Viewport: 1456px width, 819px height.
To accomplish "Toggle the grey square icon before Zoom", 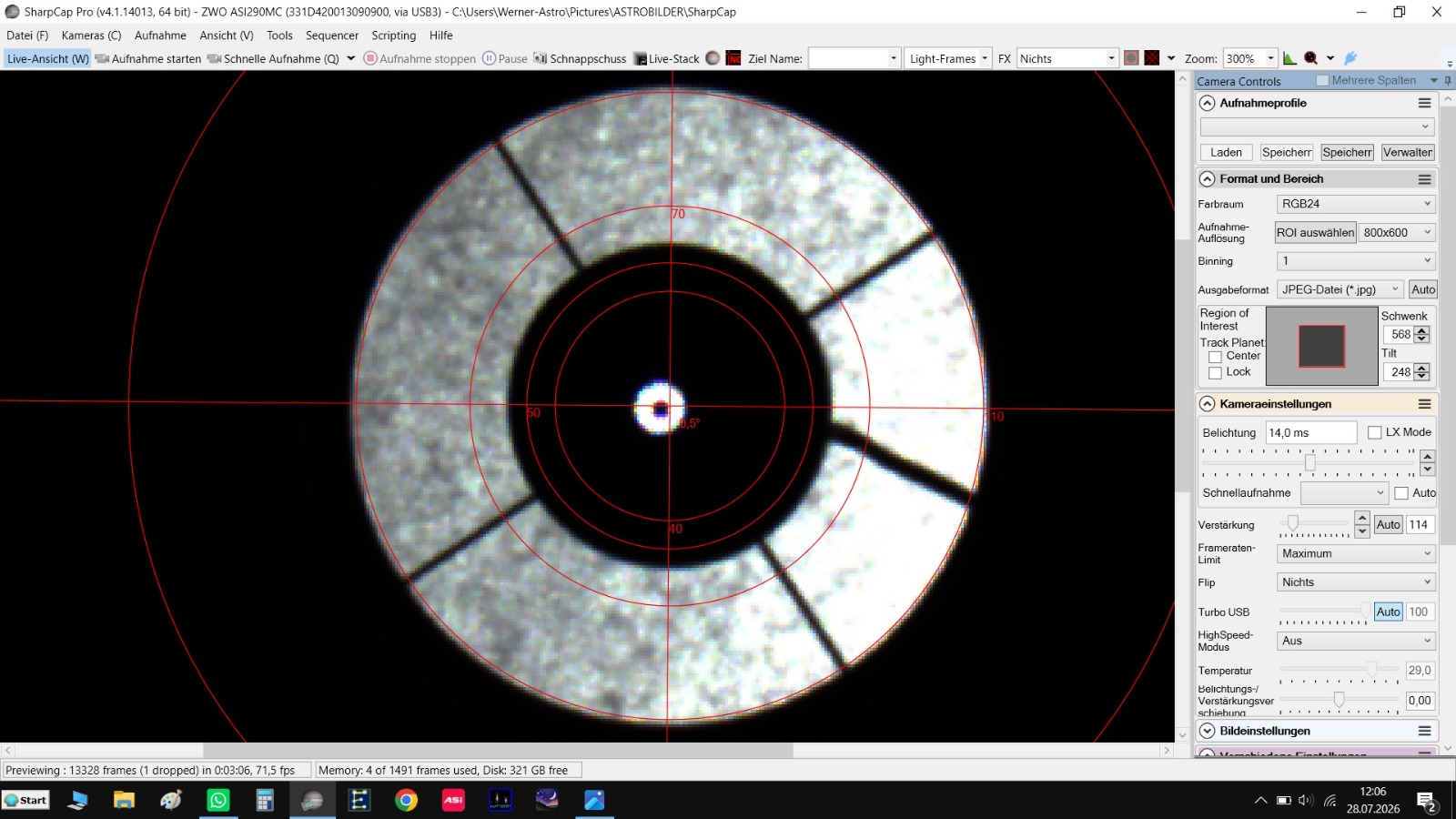I will tap(1131, 58).
